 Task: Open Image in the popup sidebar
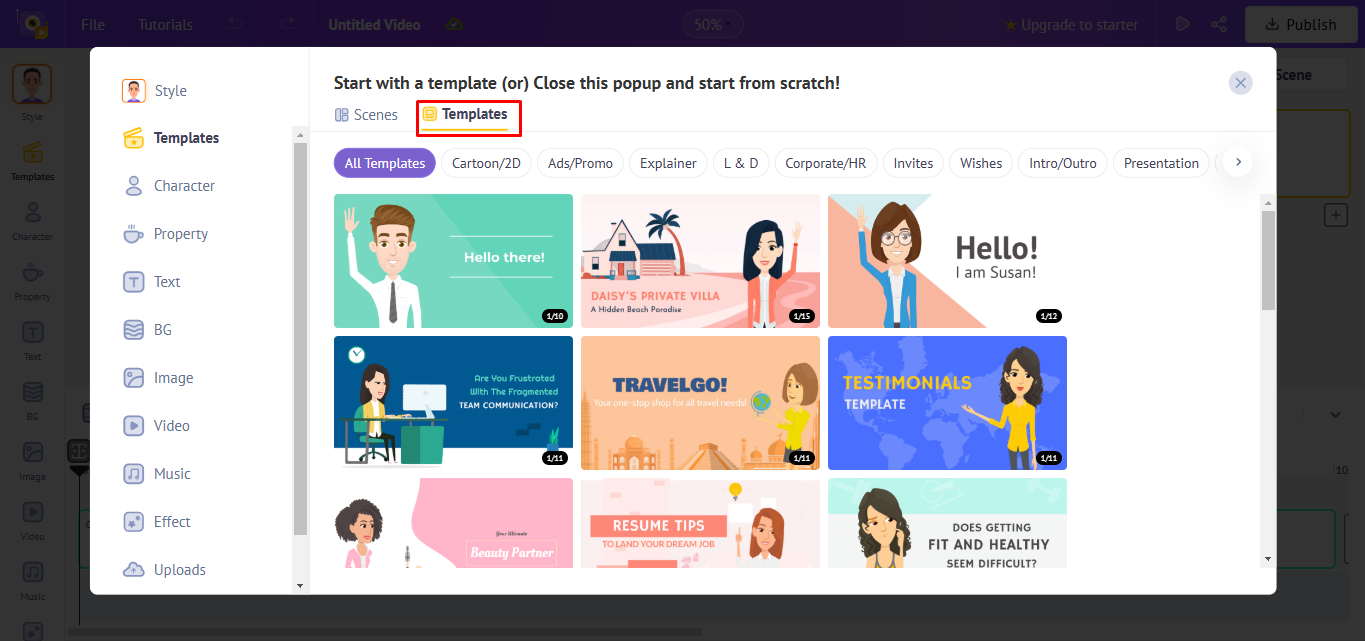pyautogui.click(x=157, y=378)
